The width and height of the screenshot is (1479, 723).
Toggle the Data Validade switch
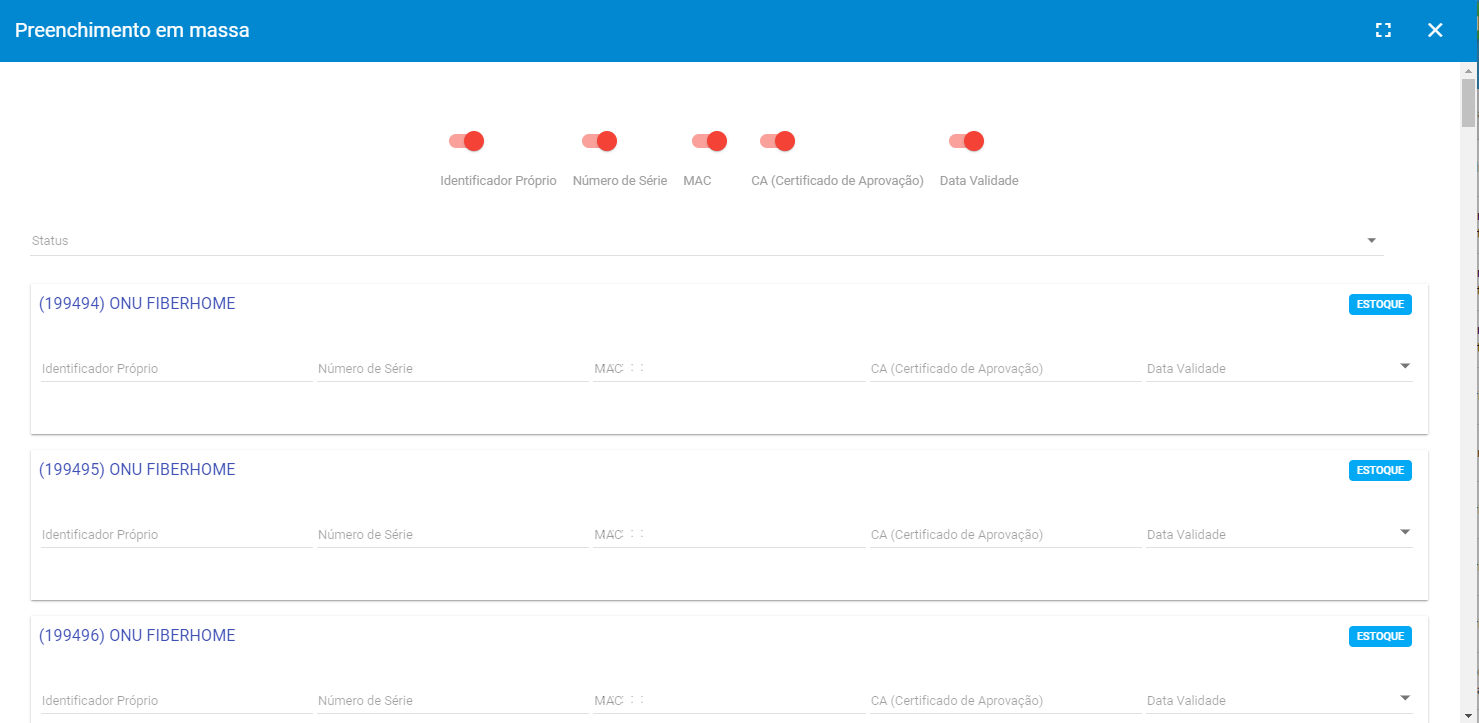point(966,141)
